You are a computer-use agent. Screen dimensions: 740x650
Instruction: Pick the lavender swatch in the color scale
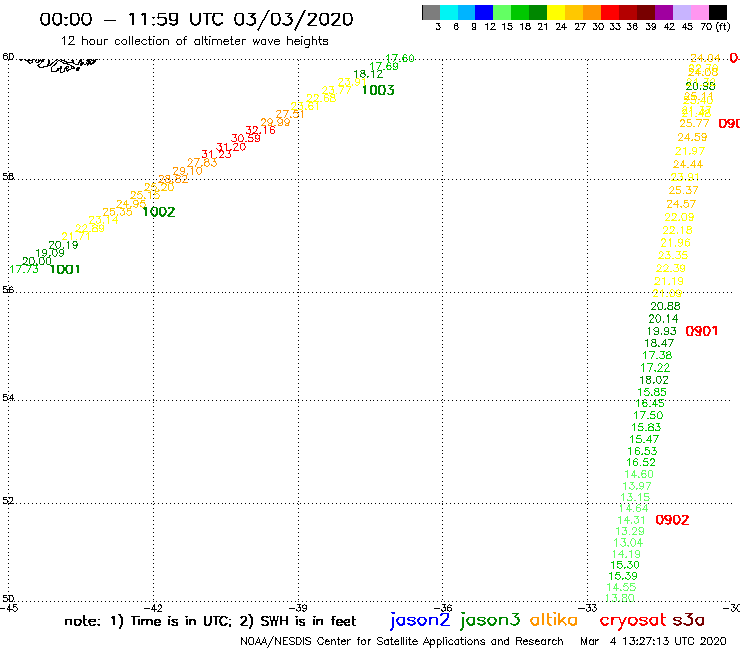(x=681, y=12)
